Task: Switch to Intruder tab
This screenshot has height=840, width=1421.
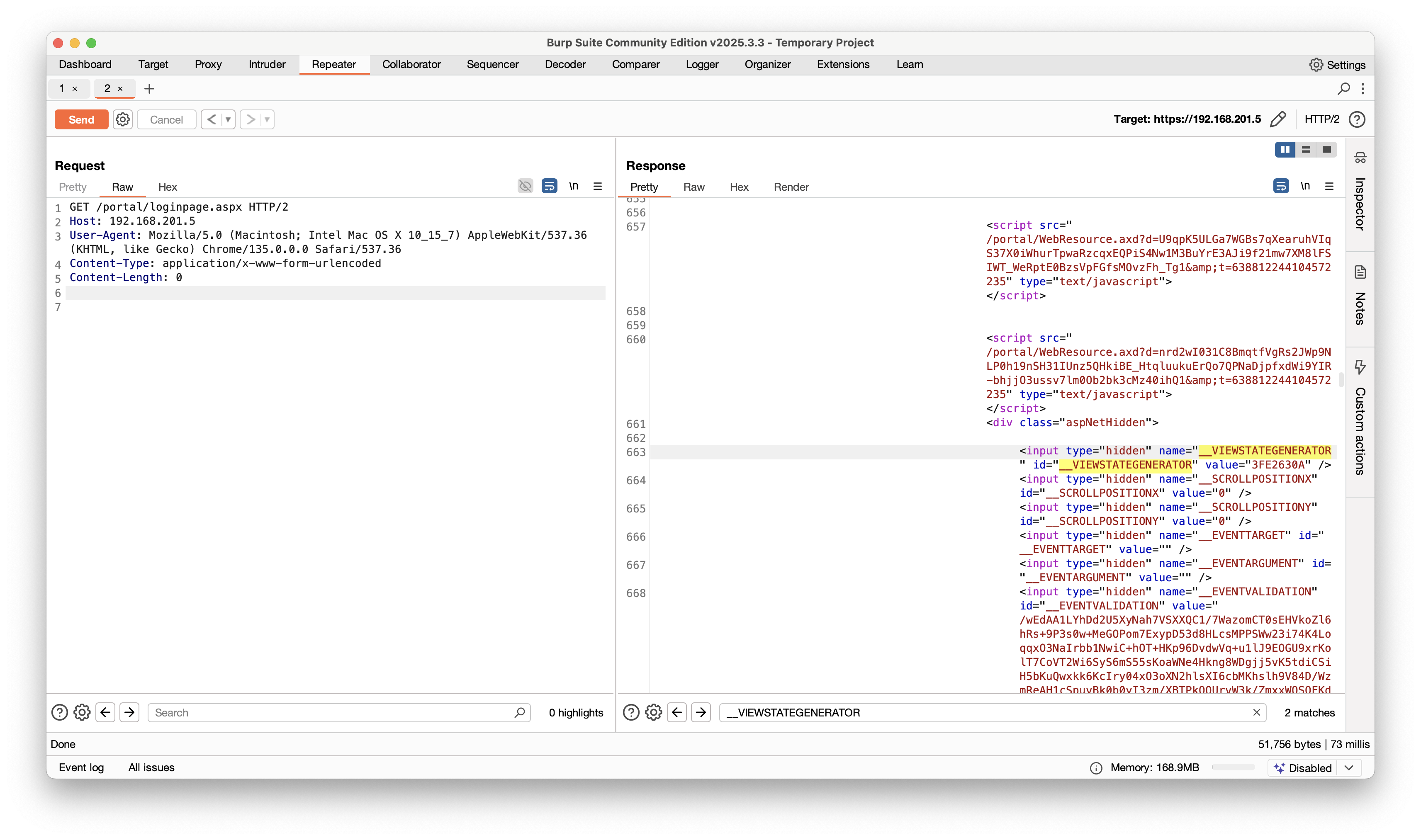Action: (x=267, y=65)
